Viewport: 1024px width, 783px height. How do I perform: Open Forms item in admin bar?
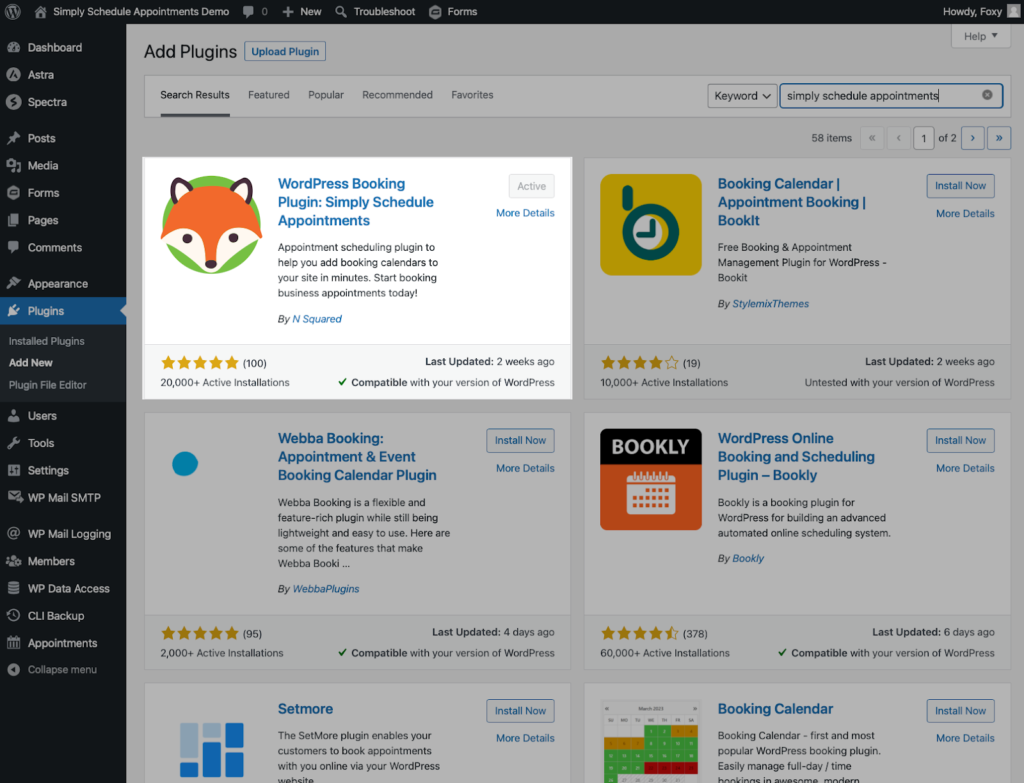click(453, 12)
